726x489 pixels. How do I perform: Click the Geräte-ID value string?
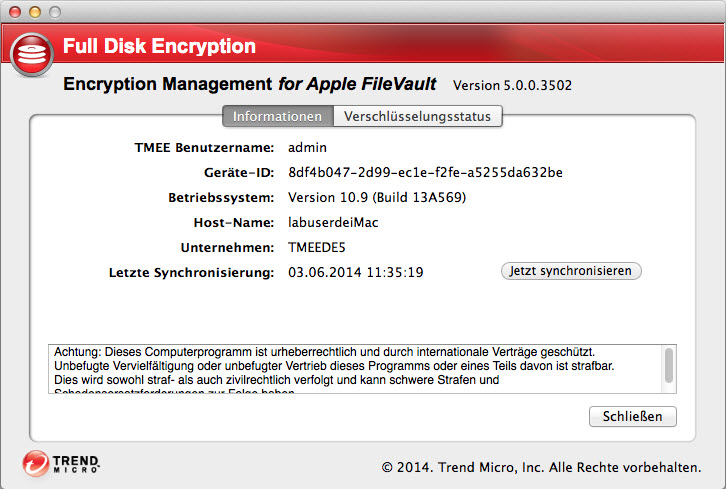click(x=425, y=172)
